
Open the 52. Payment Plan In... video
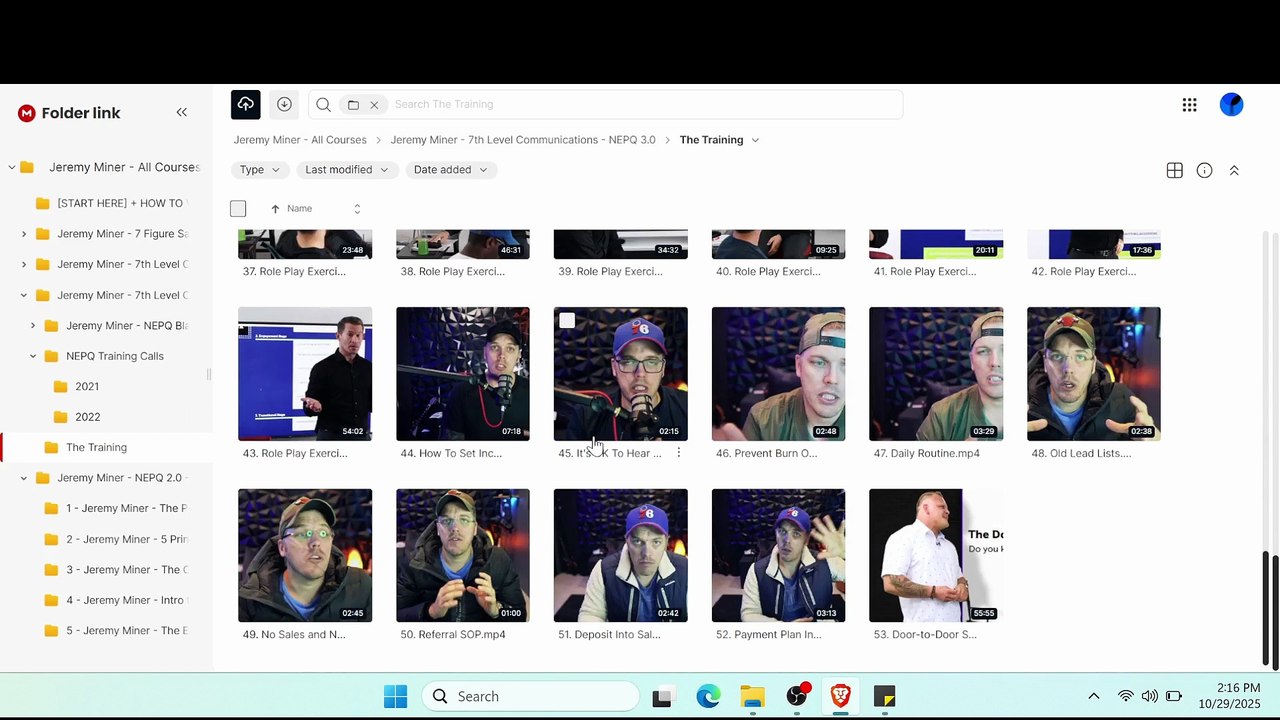tap(778, 555)
